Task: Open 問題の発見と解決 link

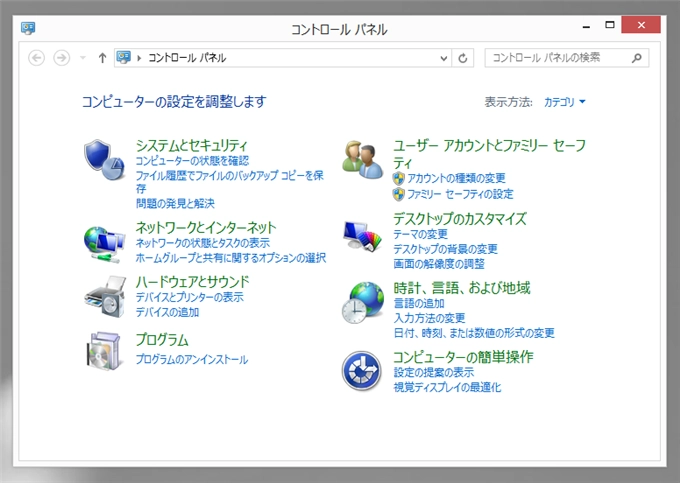Action: 175,203
